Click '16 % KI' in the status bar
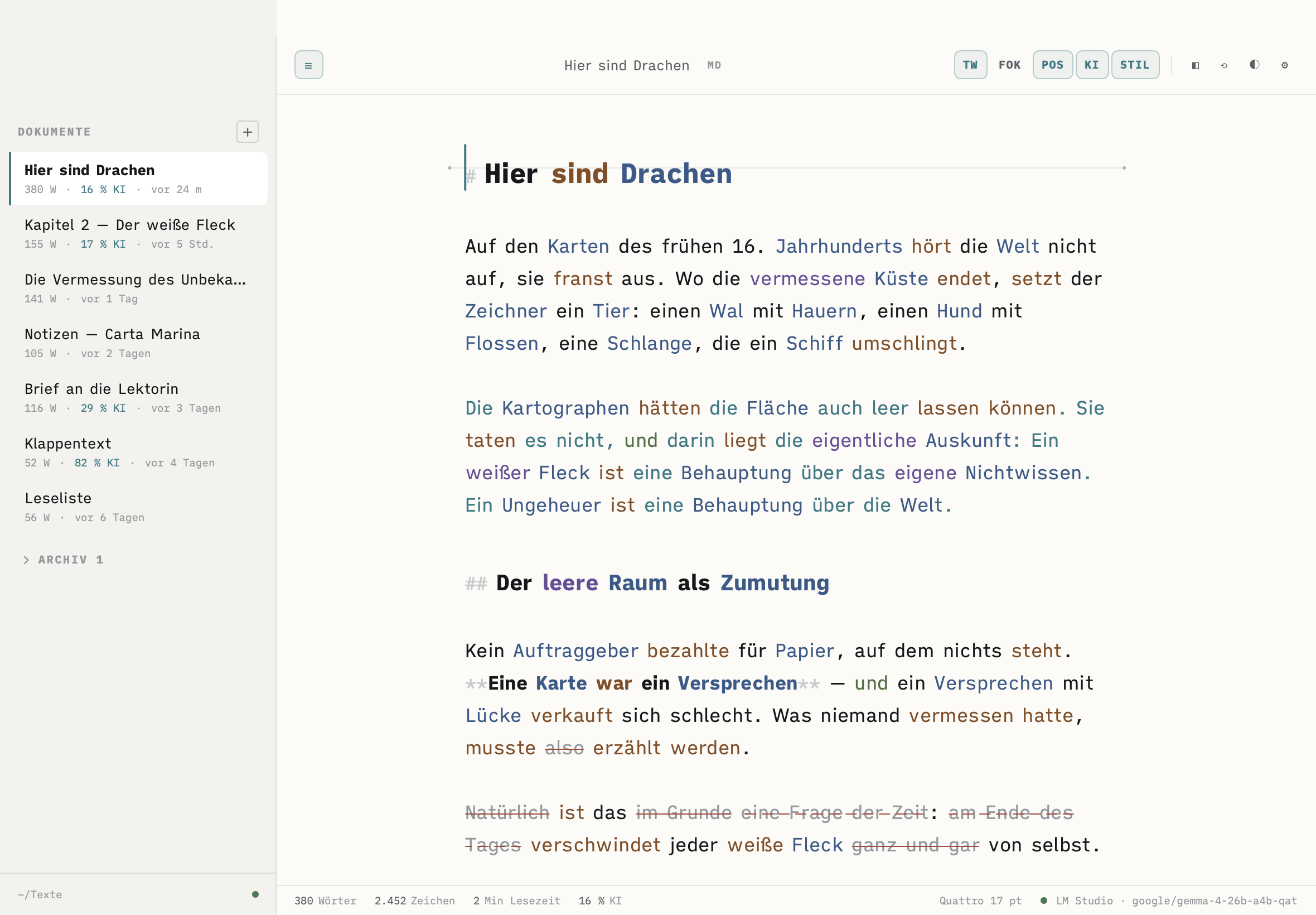Viewport: 1316px width, 915px height. click(600, 900)
